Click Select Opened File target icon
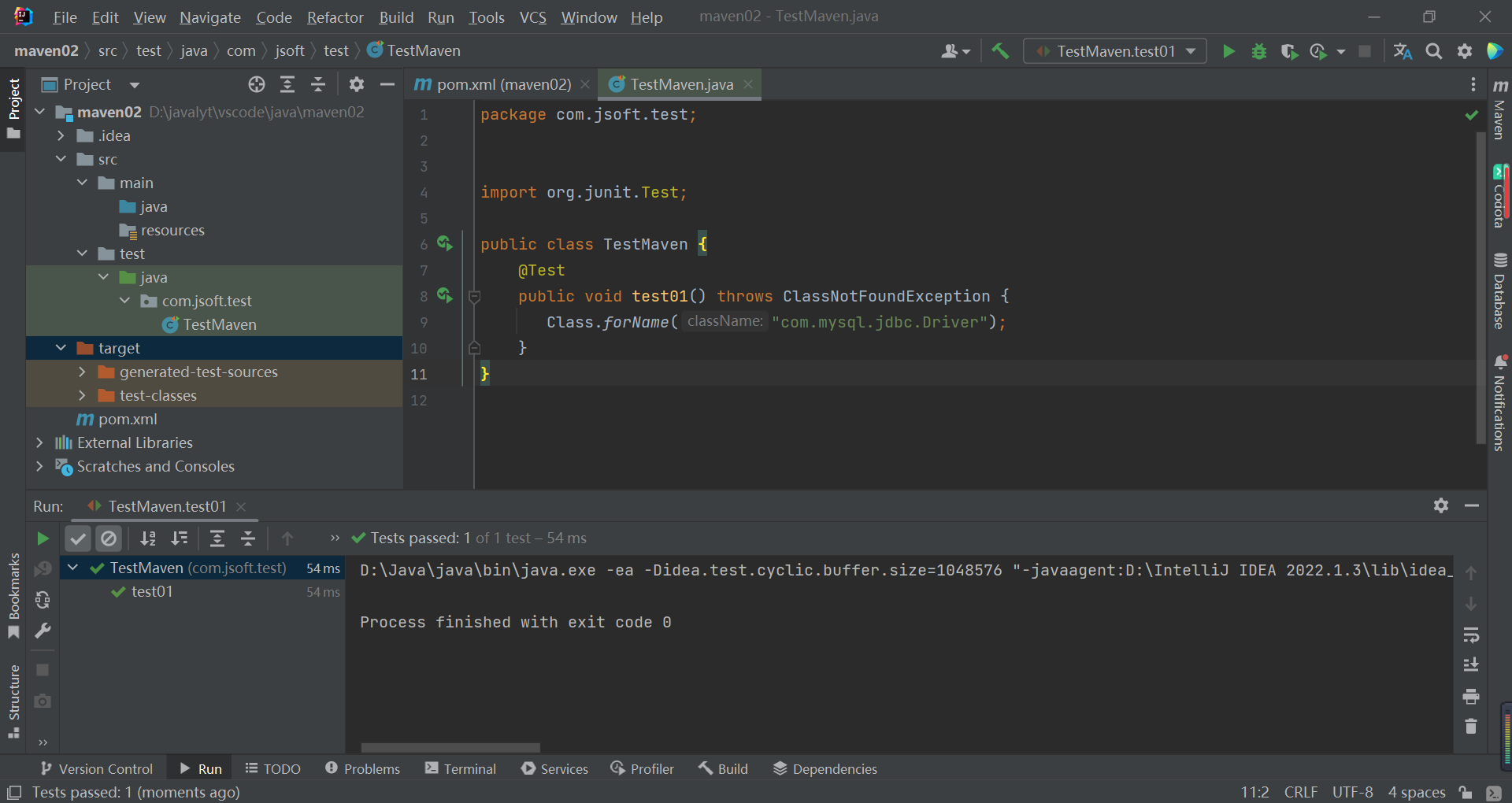This screenshot has height=803, width=1512. tap(257, 84)
